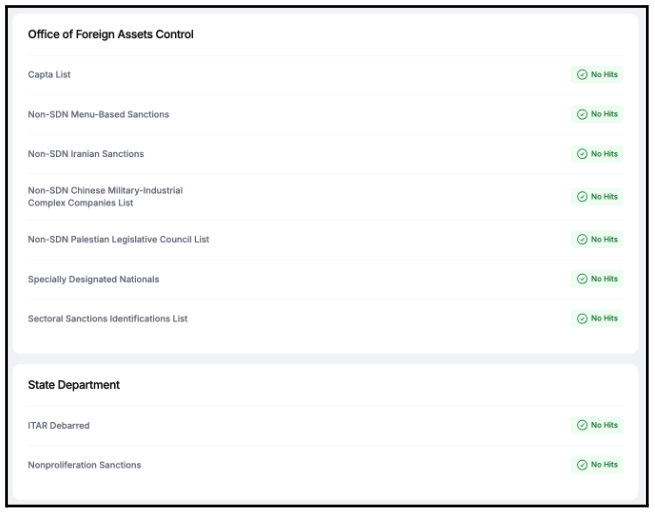Select Non-SDN Iranian Sanctions label
This screenshot has width=655, height=512.
coord(86,154)
